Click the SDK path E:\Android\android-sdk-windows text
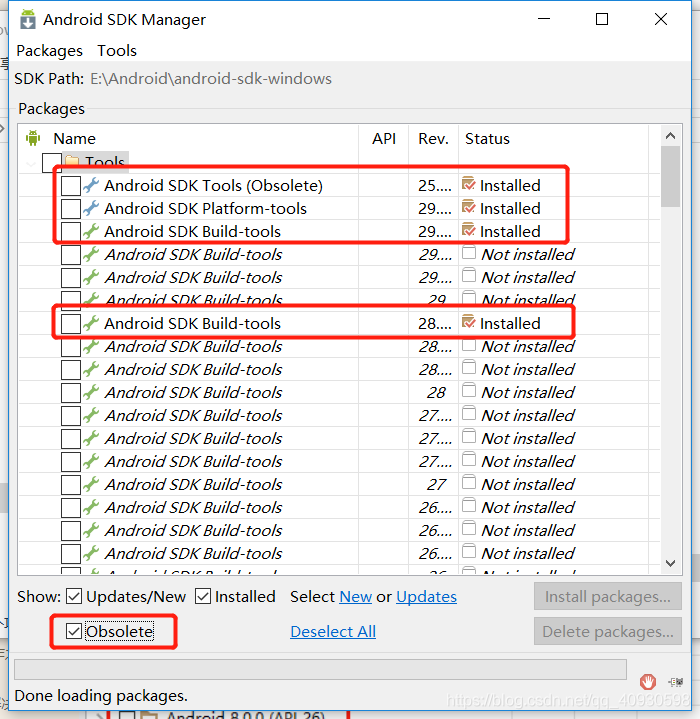The image size is (700, 719). tap(211, 79)
